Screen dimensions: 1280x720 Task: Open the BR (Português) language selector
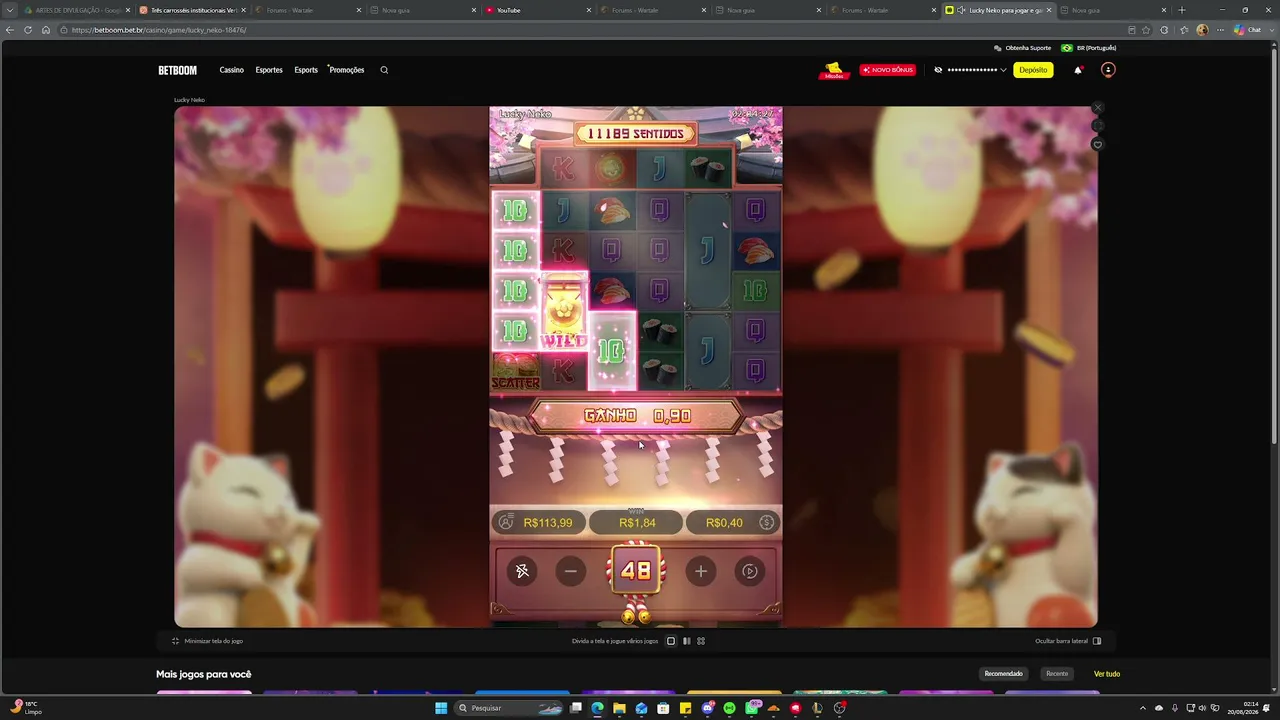coord(1089,48)
